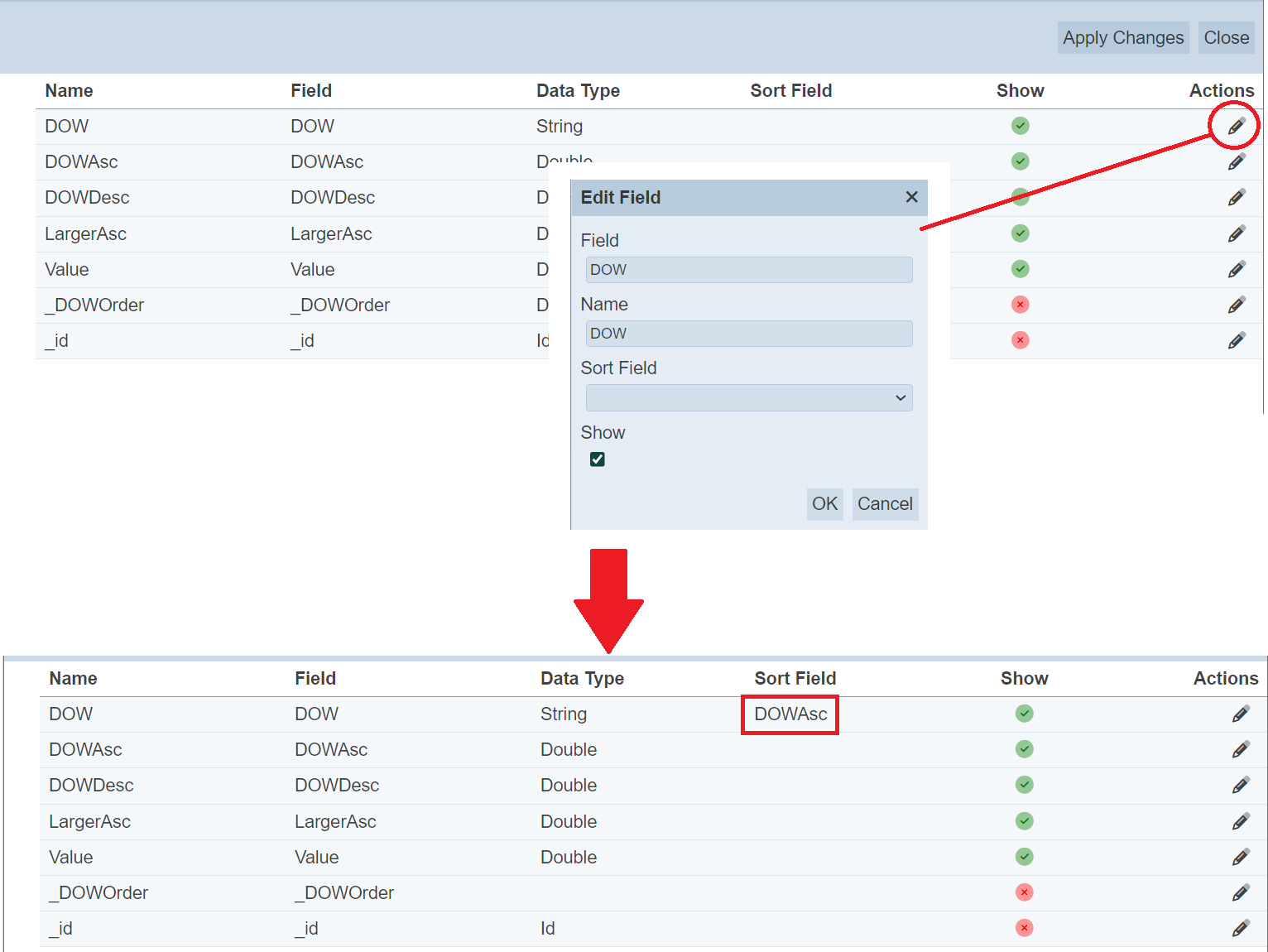Image resolution: width=1268 pixels, height=952 pixels.
Task: Click into the Name input field
Action: point(748,334)
